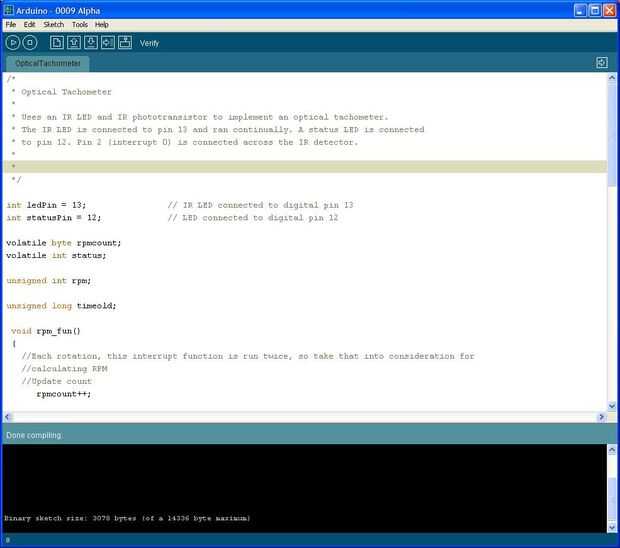Click console scrollbar up arrow
The width and height of the screenshot is (620, 548).
(612, 450)
